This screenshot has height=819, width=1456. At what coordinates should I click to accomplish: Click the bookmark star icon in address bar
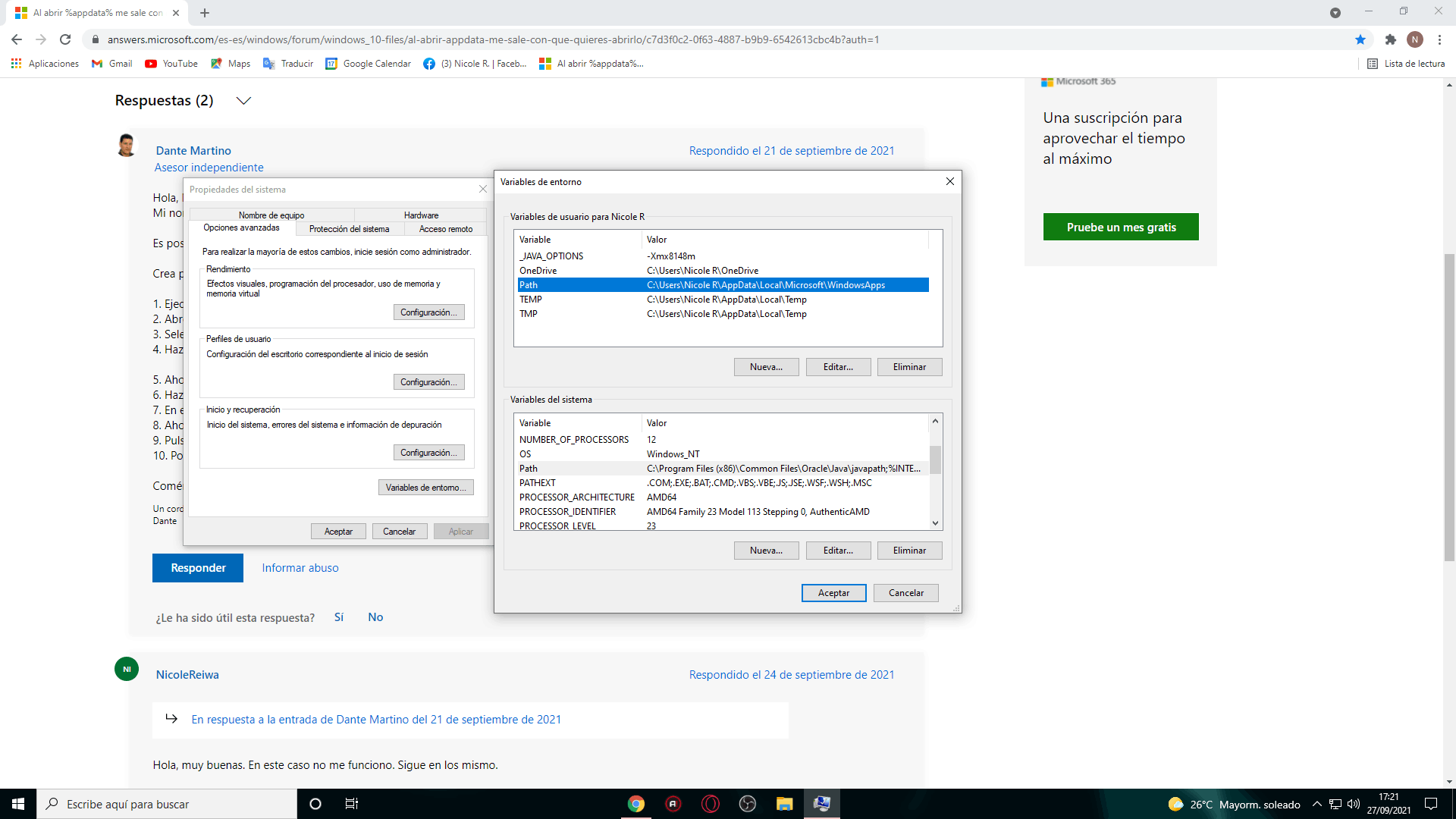[1360, 39]
